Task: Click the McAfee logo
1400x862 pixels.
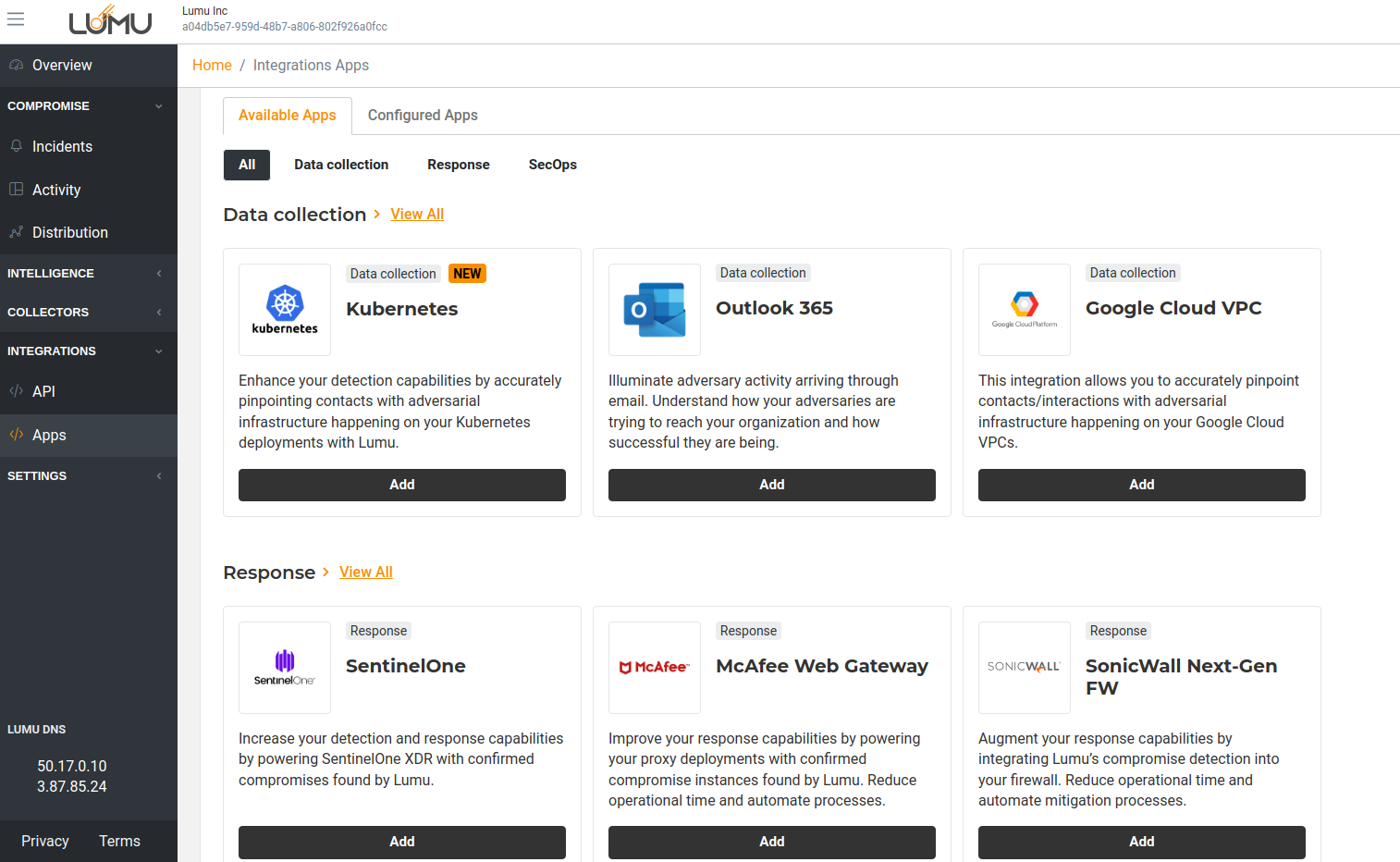Action: click(x=655, y=667)
